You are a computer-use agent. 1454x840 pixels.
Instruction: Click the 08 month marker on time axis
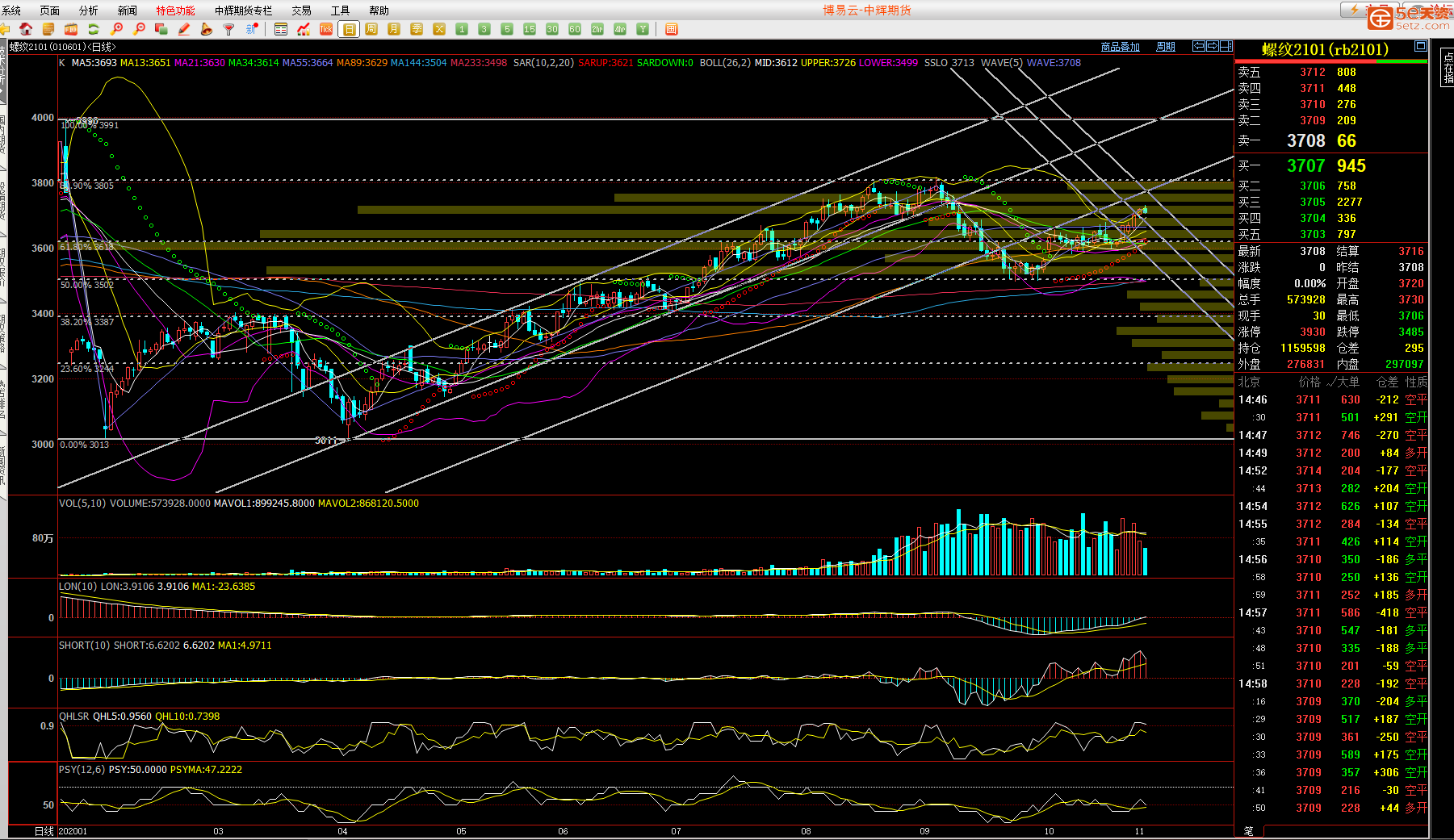point(806,831)
